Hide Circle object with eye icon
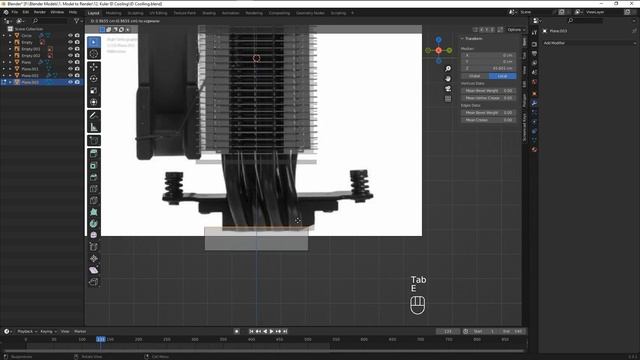Image resolution: width=640 pixels, height=360 pixels. pyautogui.click(x=70, y=36)
